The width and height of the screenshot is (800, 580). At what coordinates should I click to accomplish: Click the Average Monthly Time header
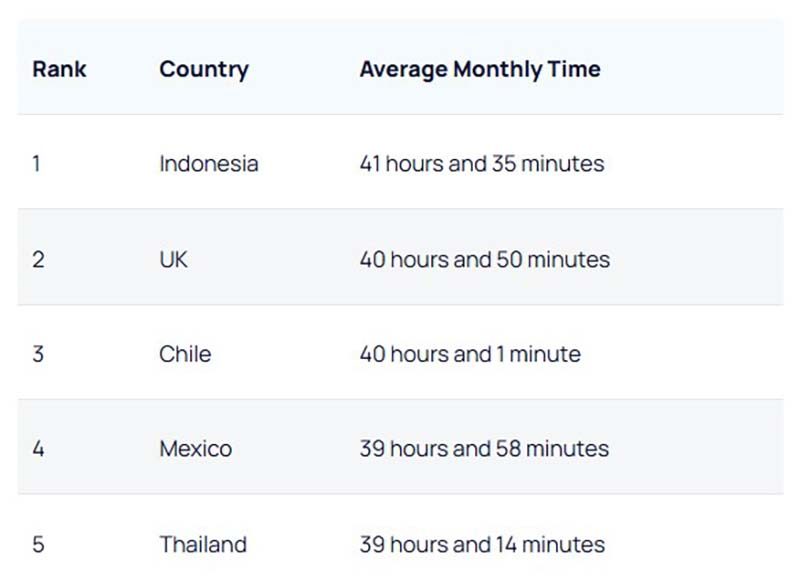480,70
